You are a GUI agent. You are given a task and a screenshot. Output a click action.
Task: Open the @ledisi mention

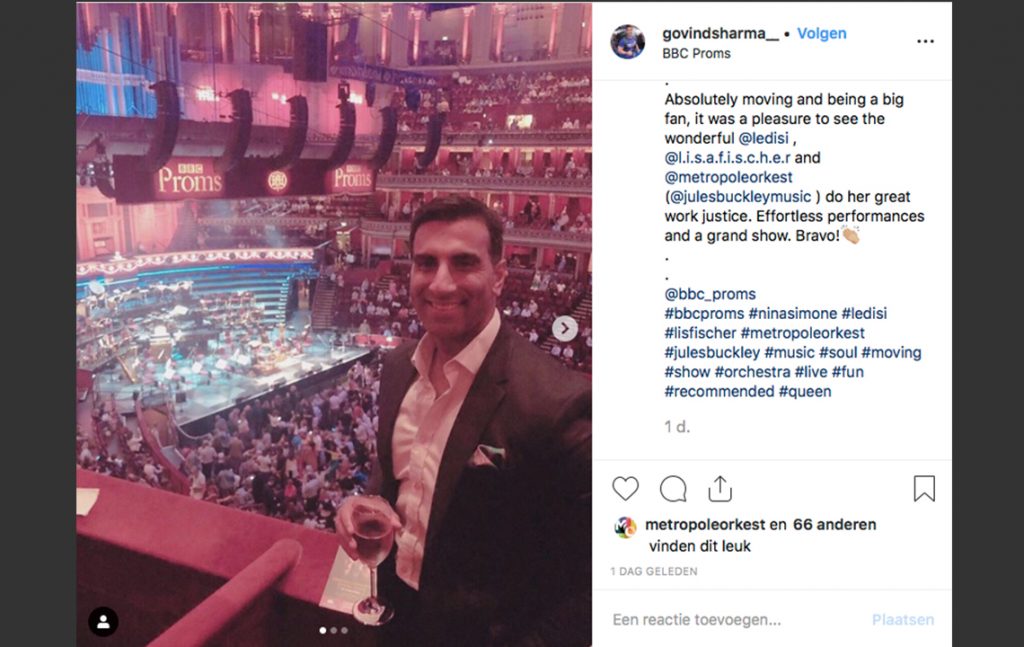tap(763, 138)
